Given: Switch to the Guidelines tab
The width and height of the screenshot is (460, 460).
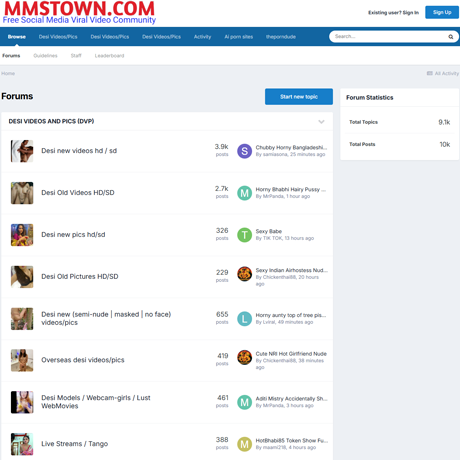Looking at the screenshot, I should 45,56.
